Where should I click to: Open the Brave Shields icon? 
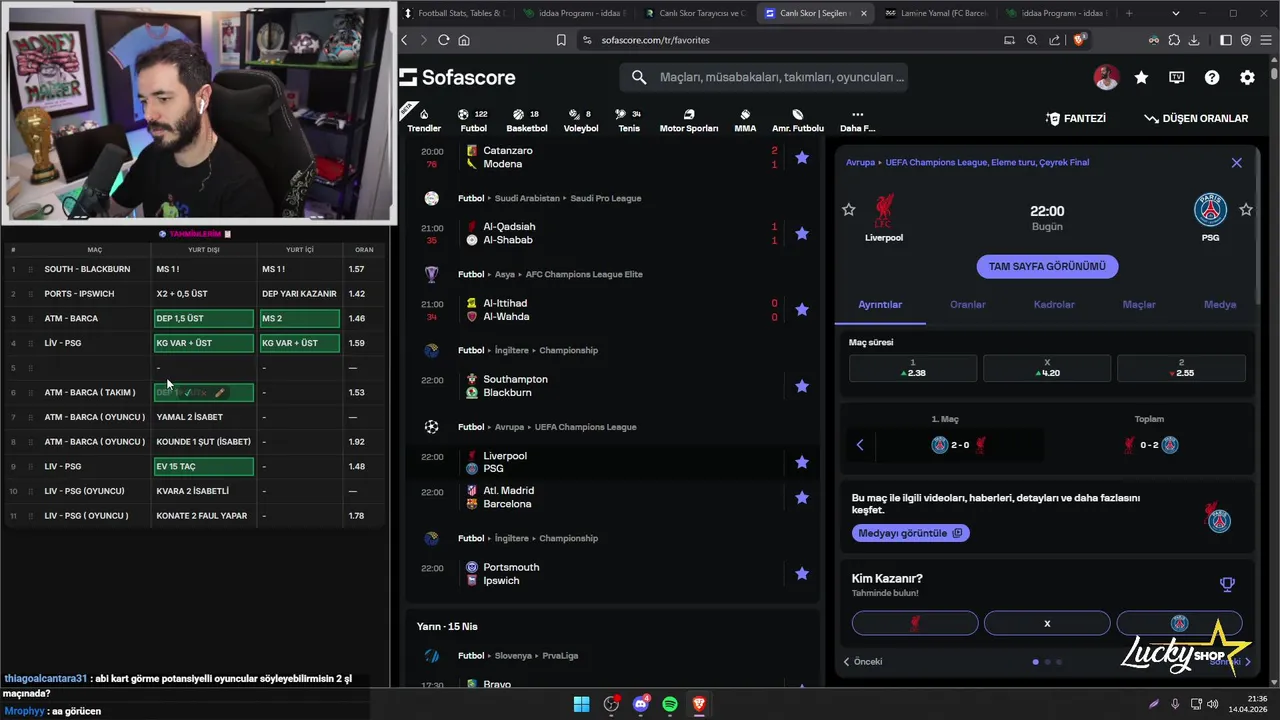click(x=1080, y=40)
